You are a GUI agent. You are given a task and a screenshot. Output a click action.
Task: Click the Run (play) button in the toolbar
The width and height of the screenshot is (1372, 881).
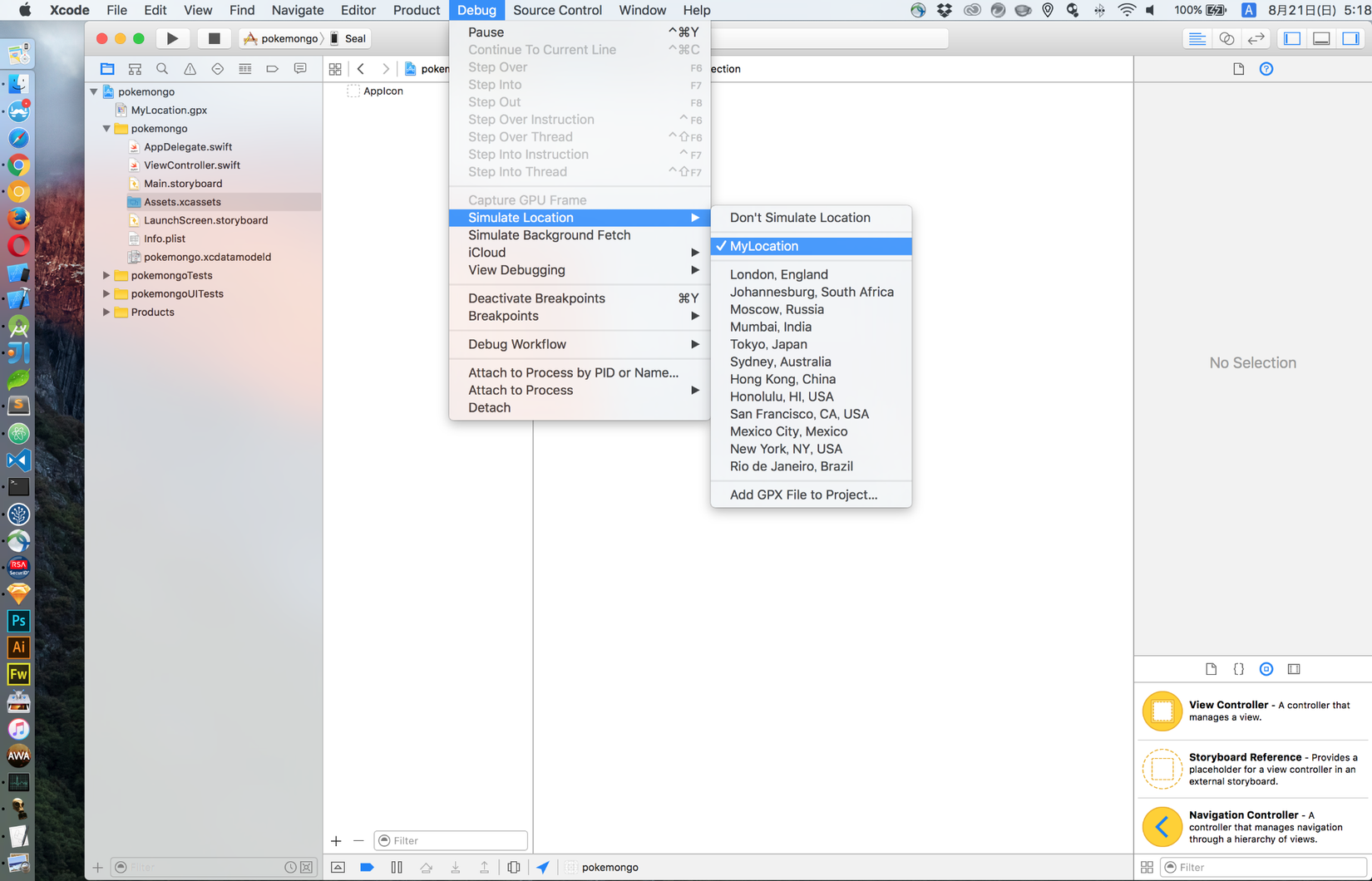(x=172, y=38)
